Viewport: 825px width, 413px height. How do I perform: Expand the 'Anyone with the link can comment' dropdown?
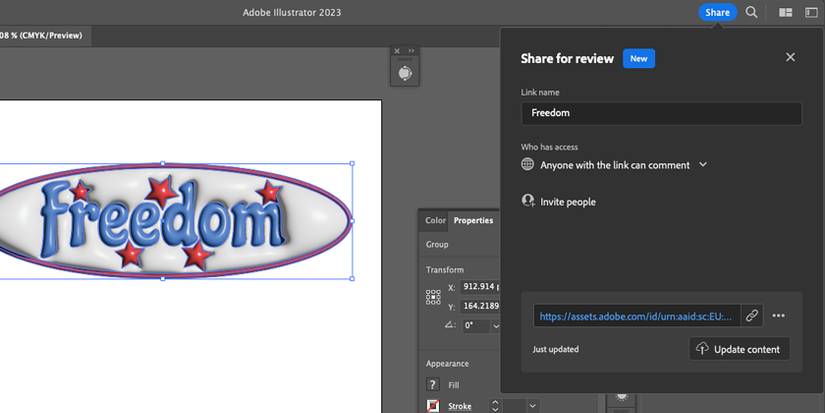coord(703,165)
